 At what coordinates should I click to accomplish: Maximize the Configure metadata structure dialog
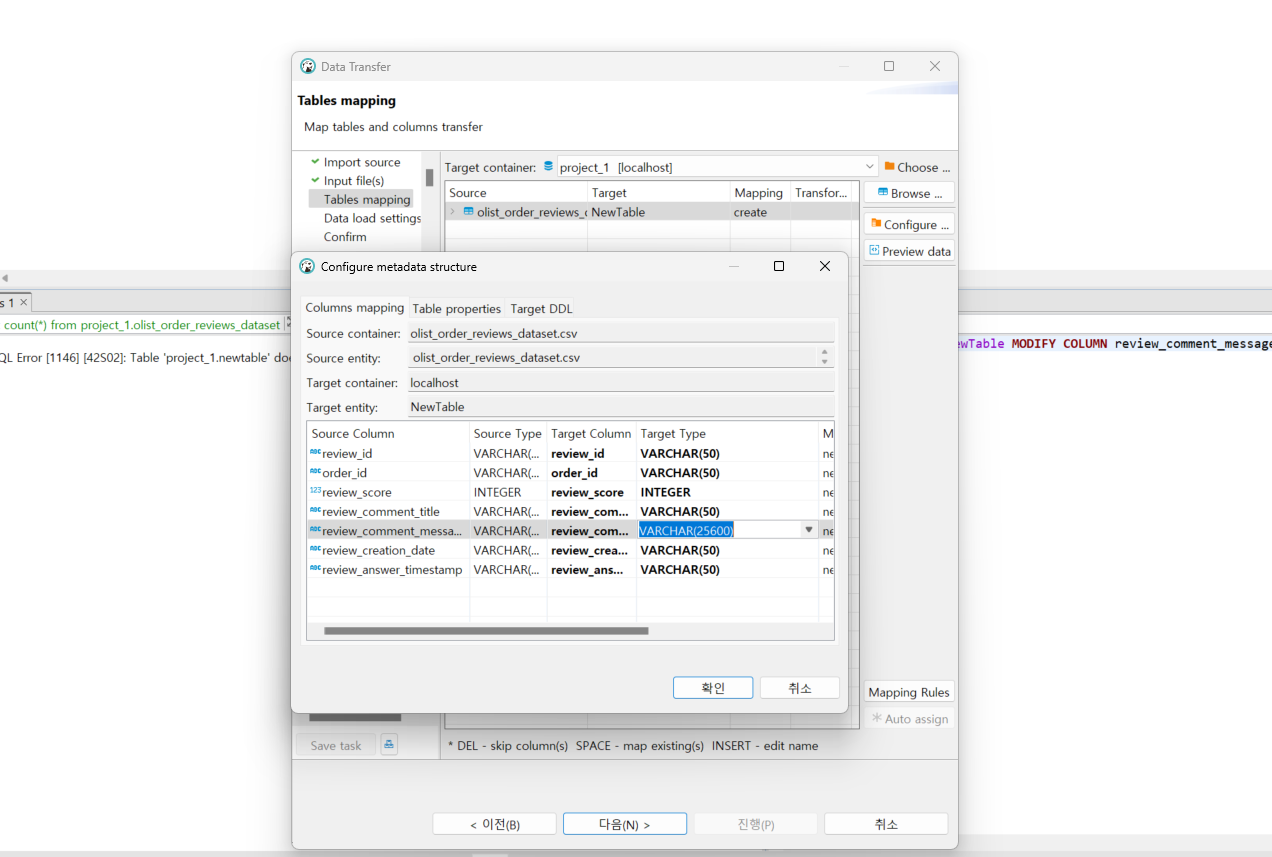tap(779, 266)
